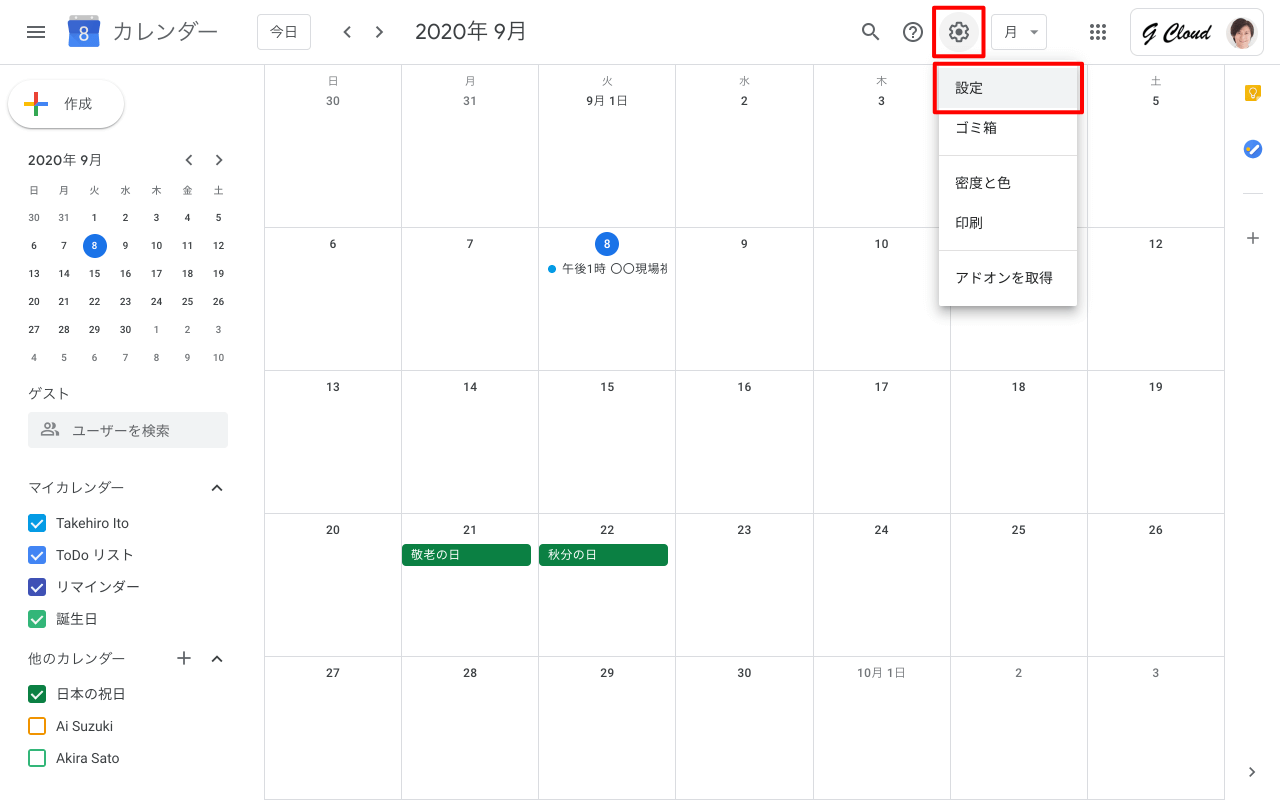Collapse the マイカレンダー section
The height and width of the screenshot is (800, 1280).
pyautogui.click(x=217, y=488)
